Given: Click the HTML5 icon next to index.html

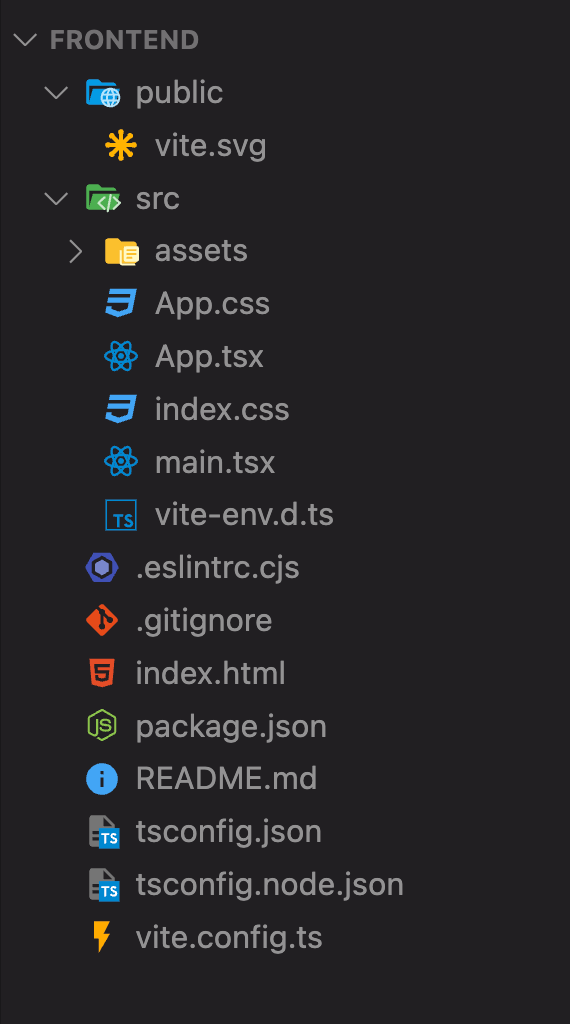Looking at the screenshot, I should click(x=102, y=673).
